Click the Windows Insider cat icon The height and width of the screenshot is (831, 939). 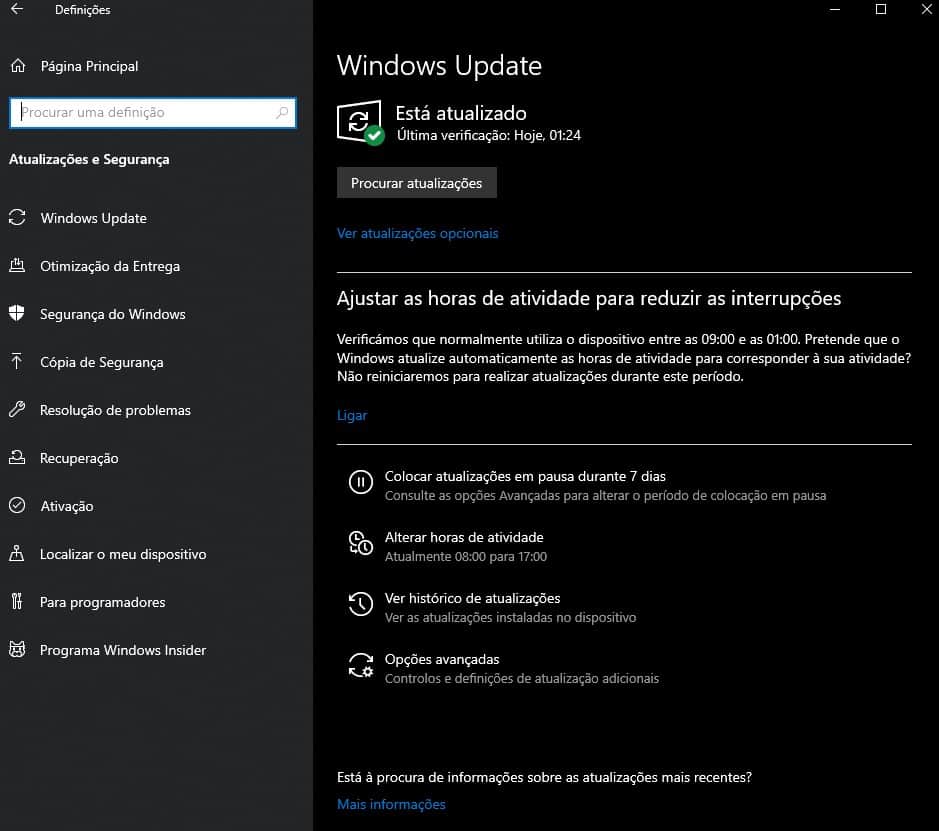click(17, 649)
